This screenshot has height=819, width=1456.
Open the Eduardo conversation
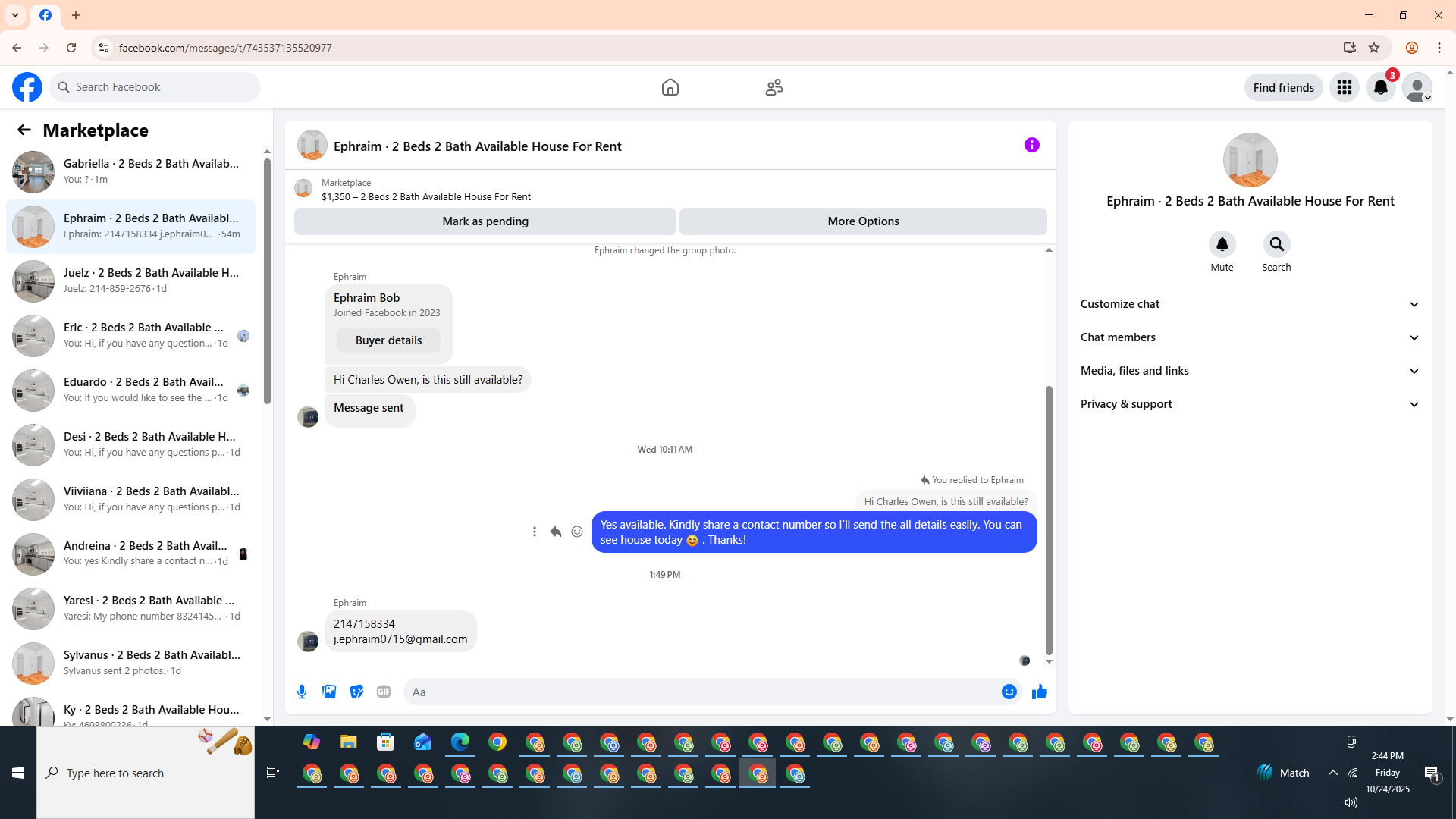pos(130,391)
